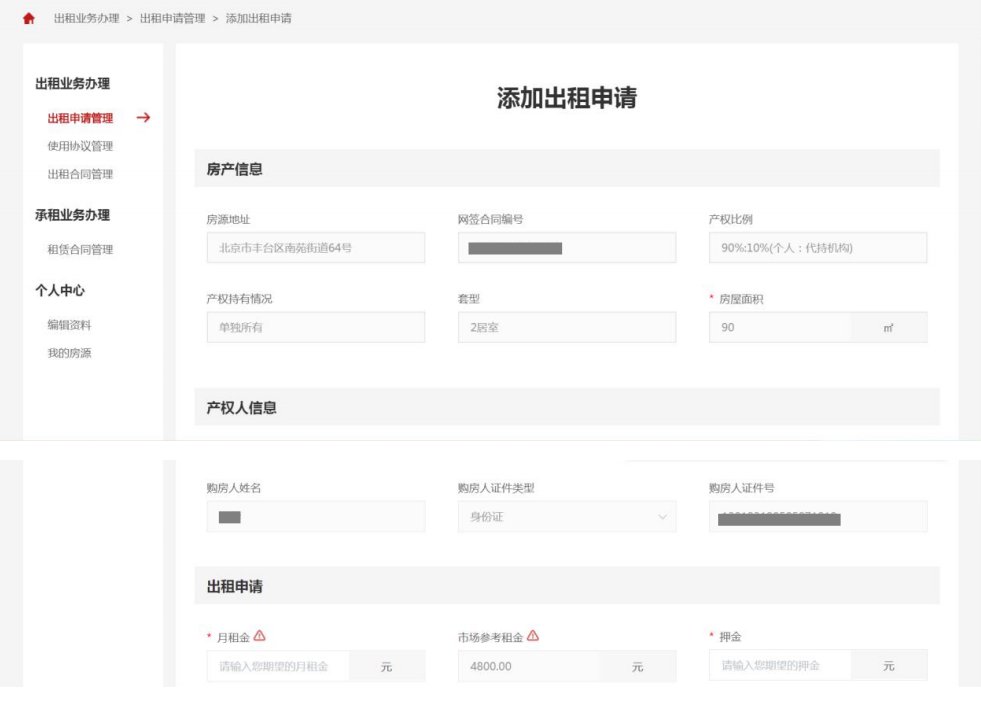The height and width of the screenshot is (703, 981).
Task: Click the 房源地址 address field
Action: (315, 248)
